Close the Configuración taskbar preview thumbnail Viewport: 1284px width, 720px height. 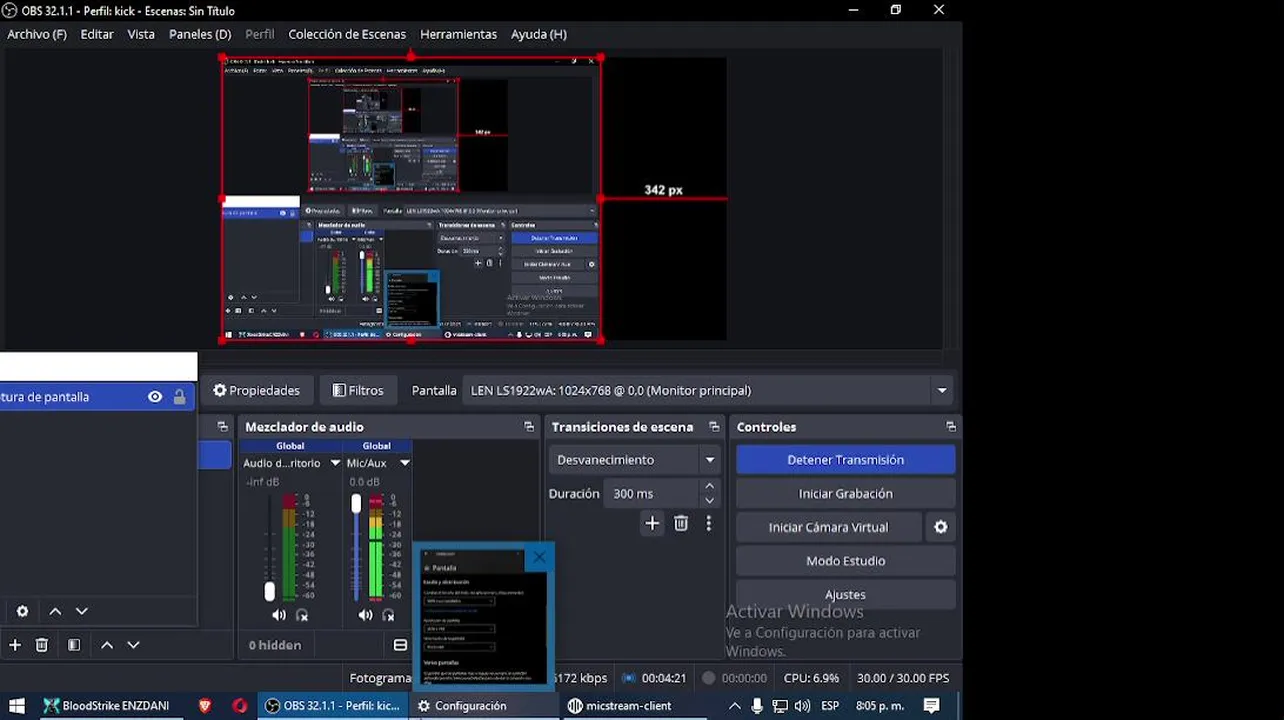540,557
